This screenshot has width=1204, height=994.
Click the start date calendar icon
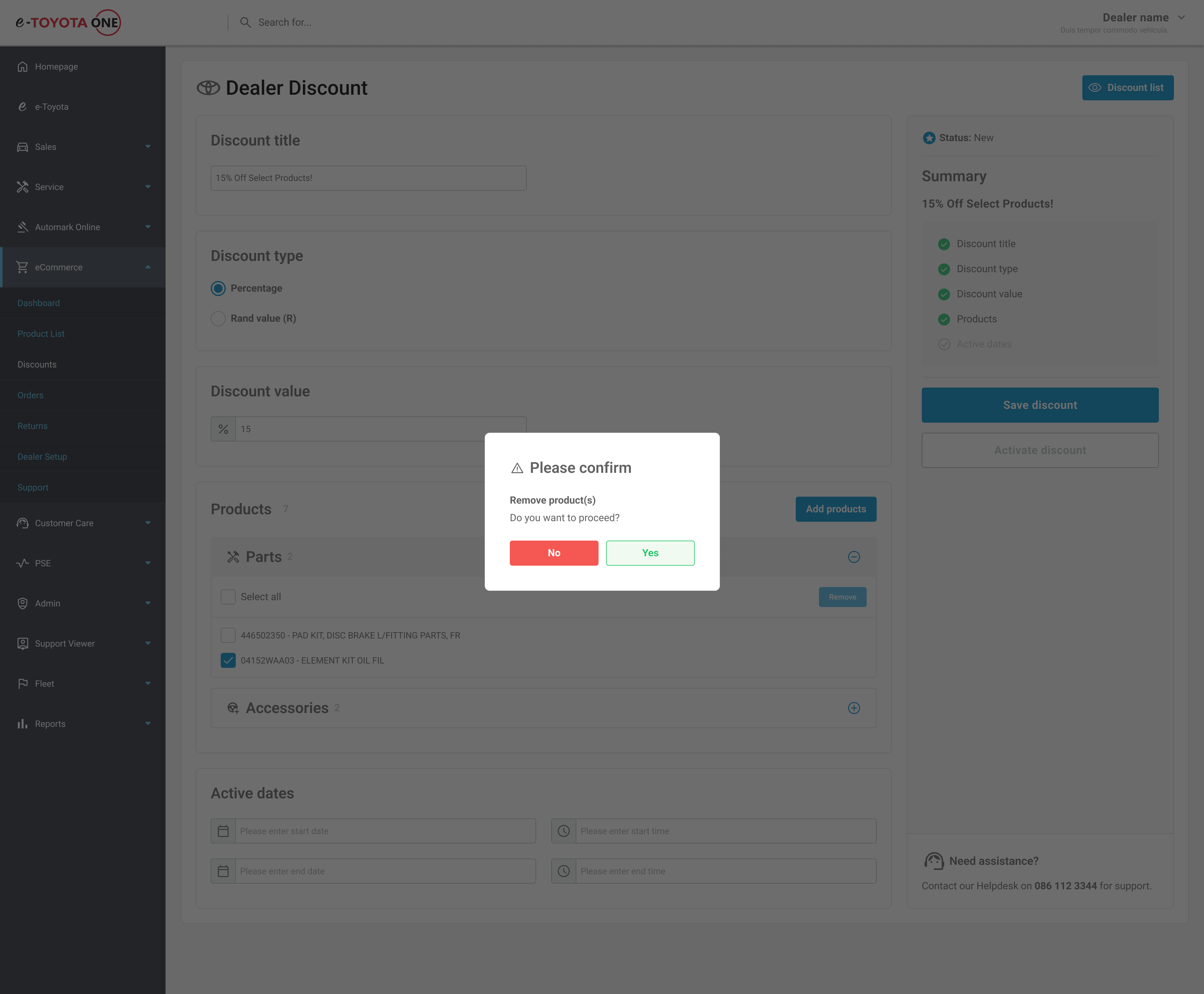pos(223,831)
